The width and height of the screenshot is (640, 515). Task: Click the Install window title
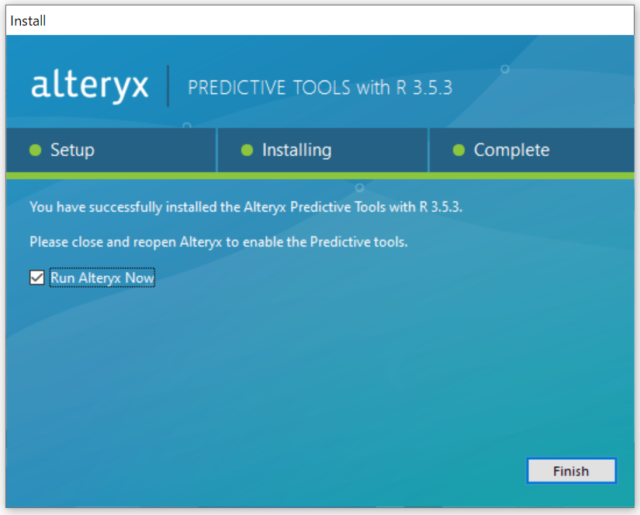pyautogui.click(x=28, y=21)
